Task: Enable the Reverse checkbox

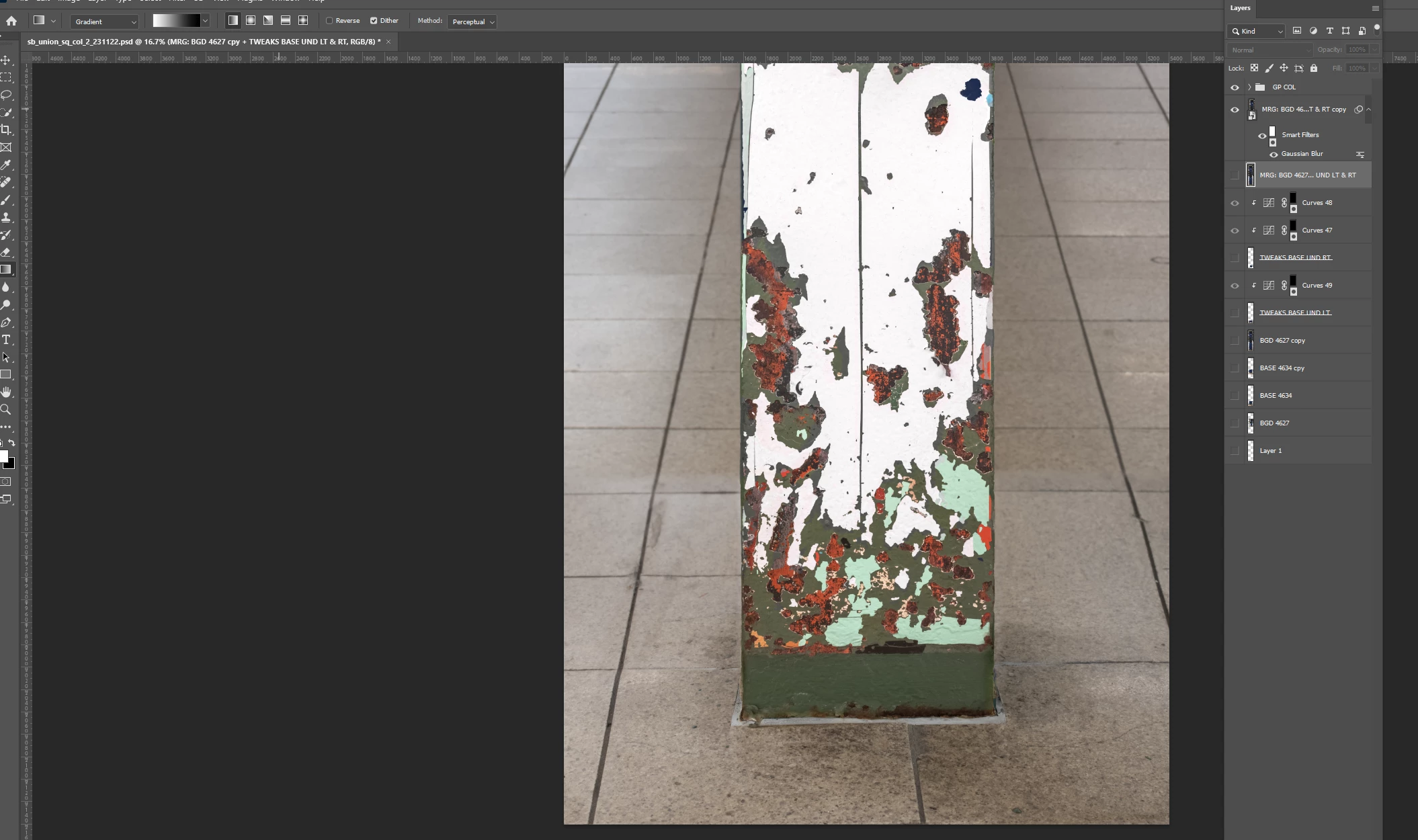Action: pos(330,21)
